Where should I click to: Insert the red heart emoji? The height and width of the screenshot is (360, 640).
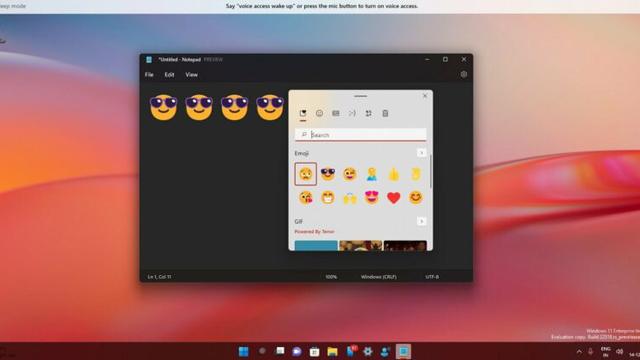[394, 198]
